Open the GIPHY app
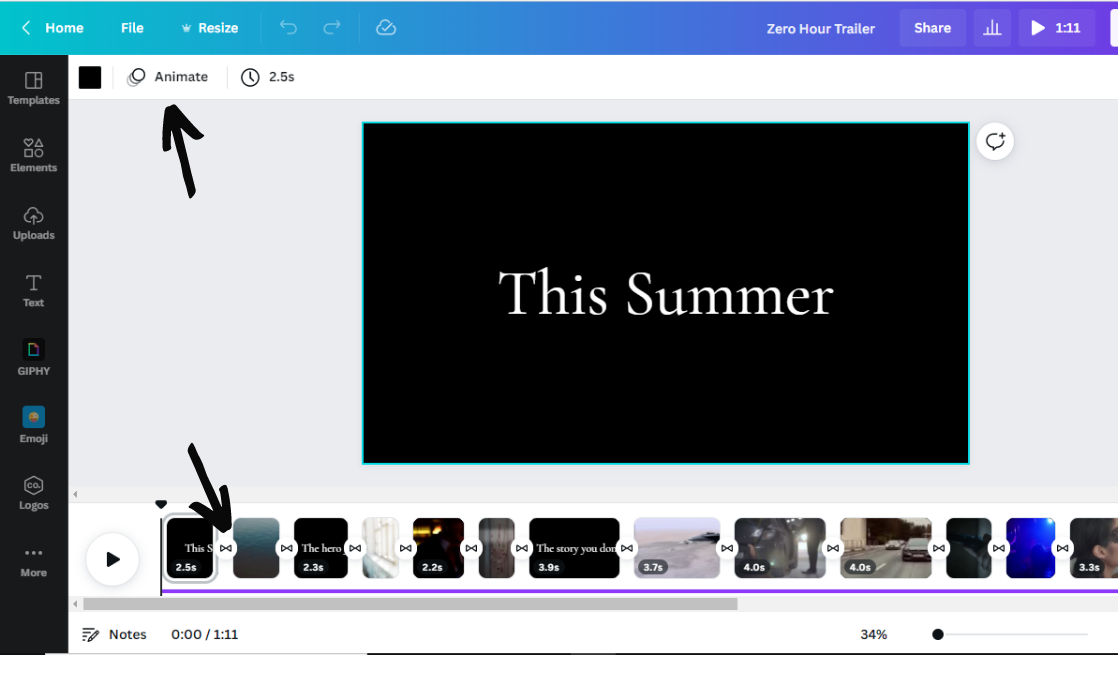The width and height of the screenshot is (1118, 699). coord(34,357)
